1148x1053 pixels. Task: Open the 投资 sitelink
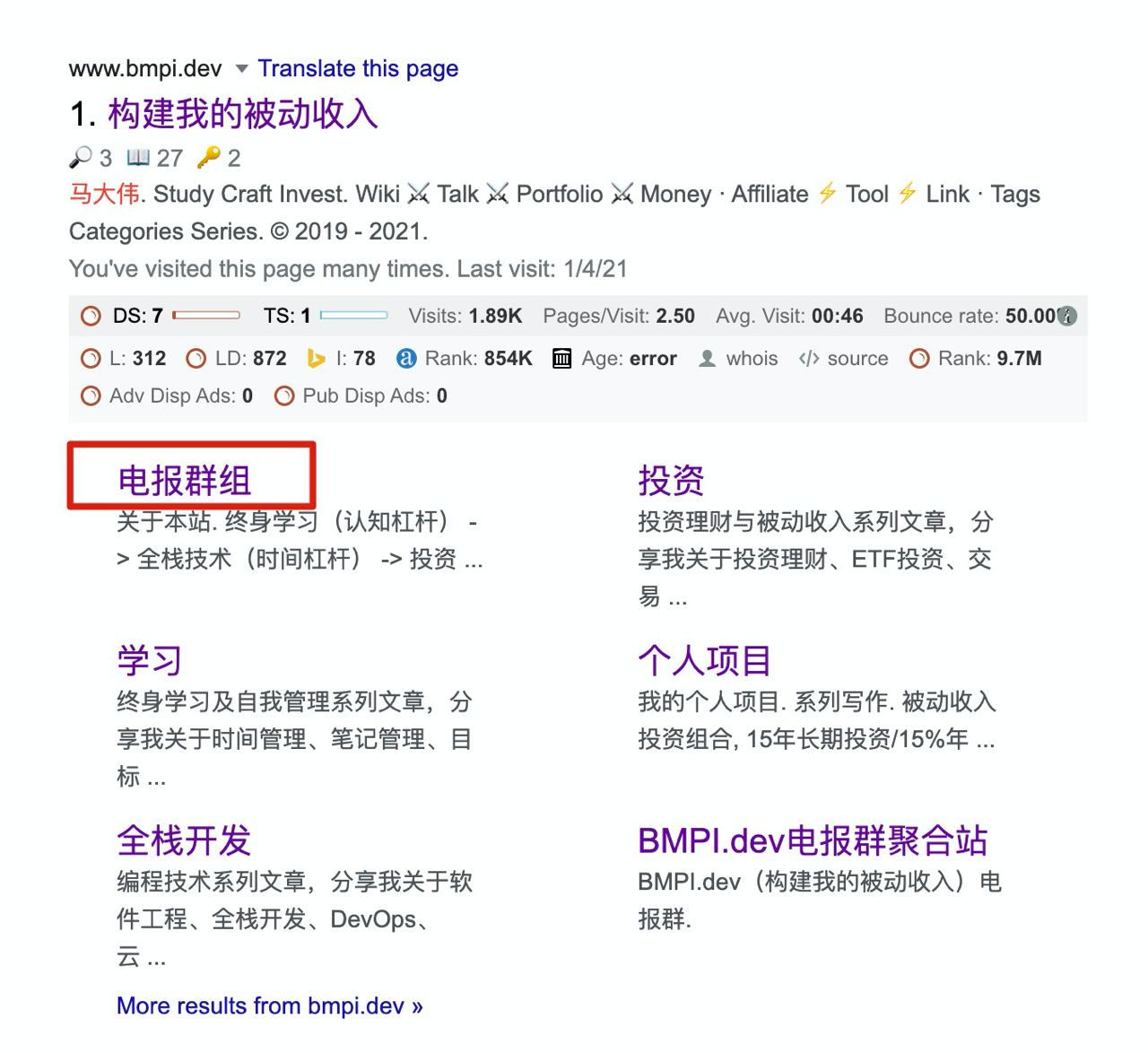[x=670, y=481]
